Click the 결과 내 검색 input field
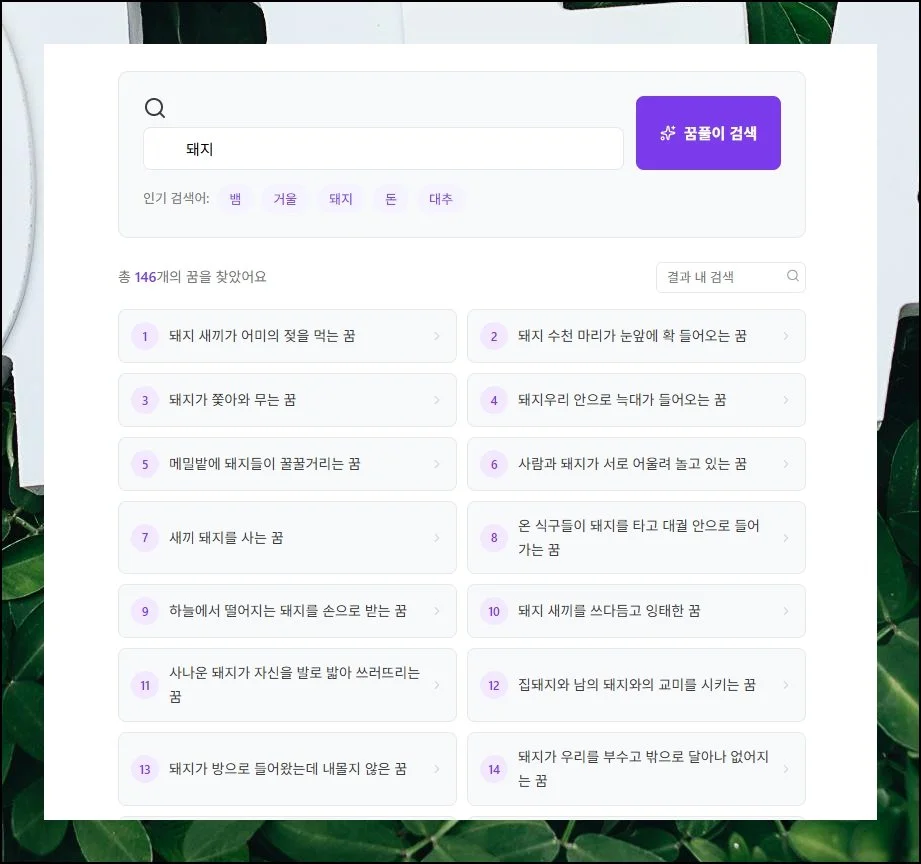 pyautogui.click(x=720, y=276)
